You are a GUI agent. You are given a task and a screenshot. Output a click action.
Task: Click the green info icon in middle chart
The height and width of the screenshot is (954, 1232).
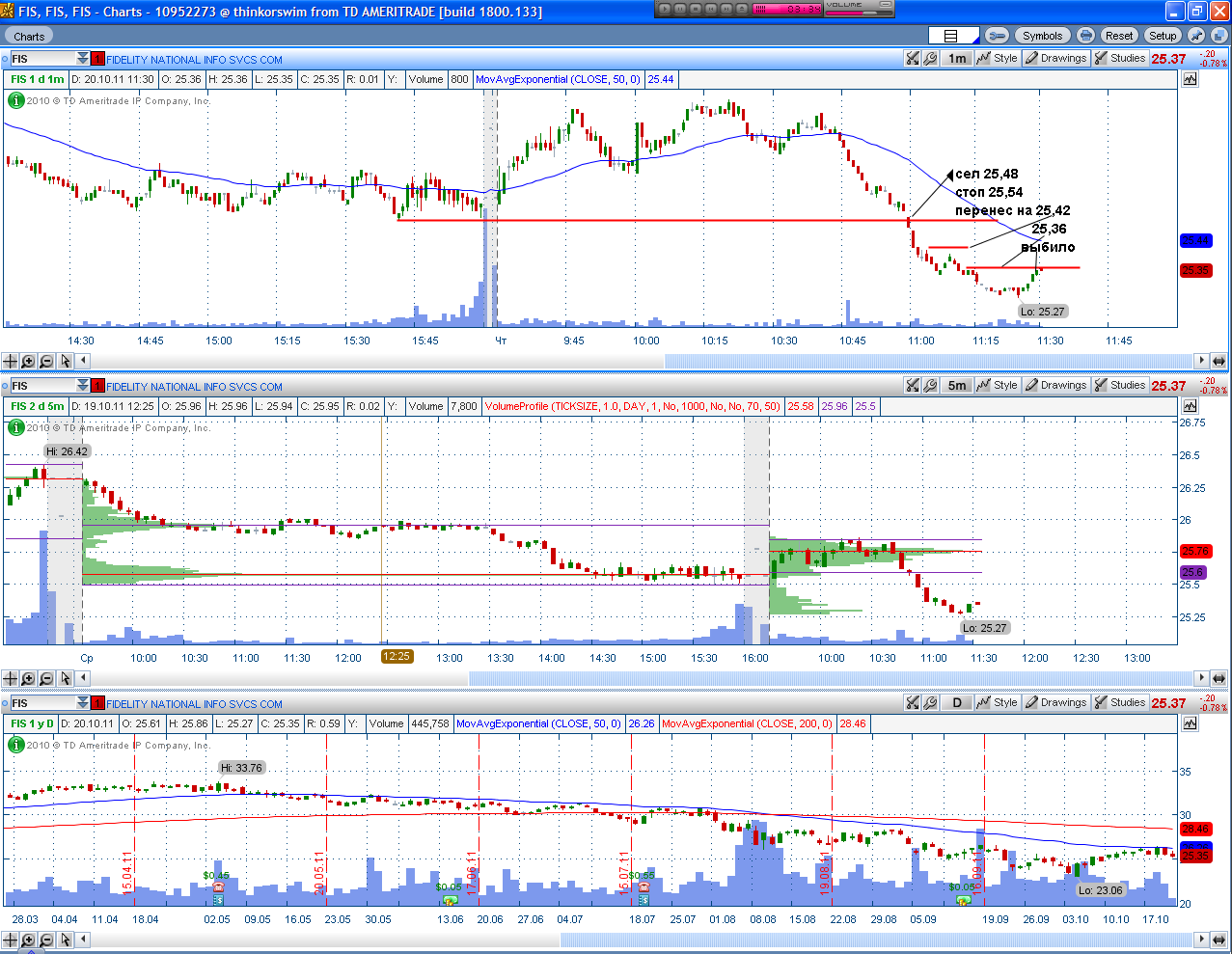click(15, 427)
